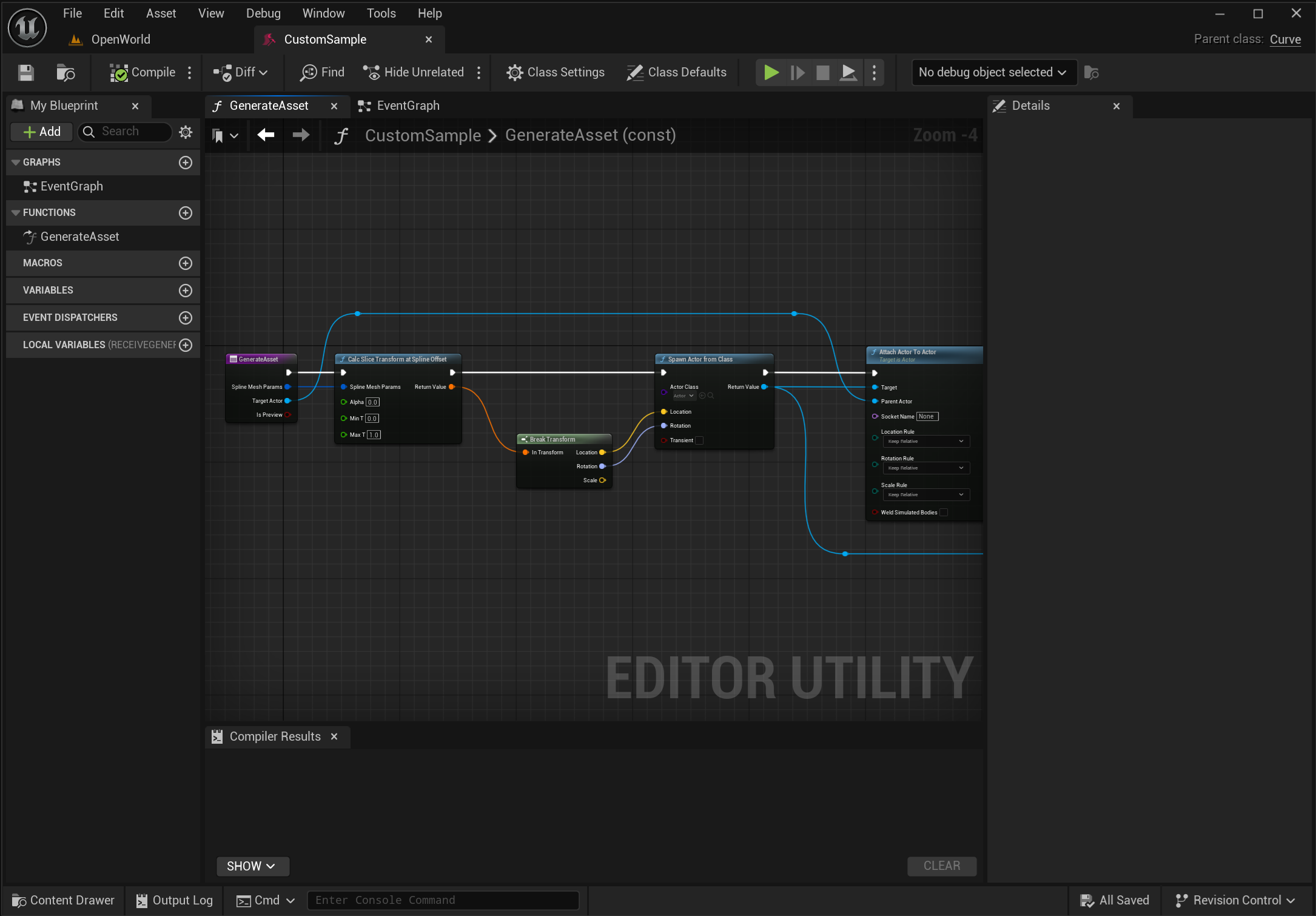The image size is (1316, 916).
Task: Open Class Defaults
Action: coord(677,73)
